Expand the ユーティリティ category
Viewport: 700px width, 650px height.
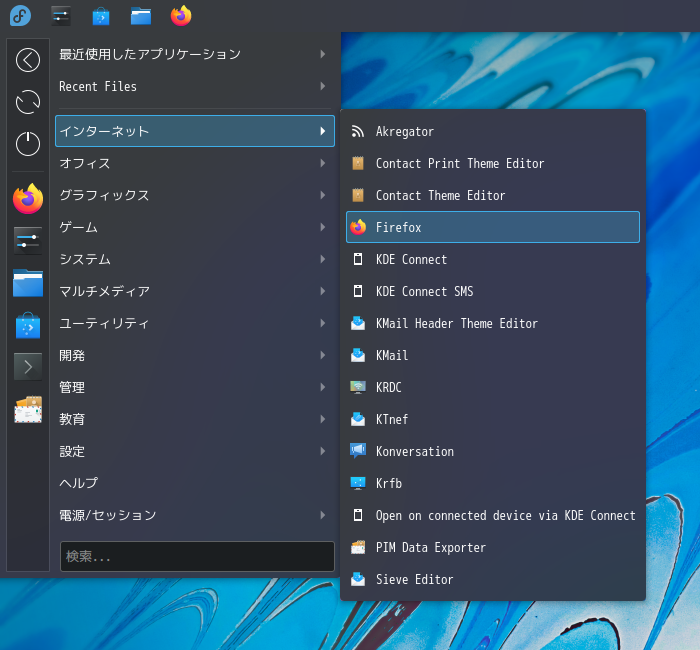coord(195,323)
